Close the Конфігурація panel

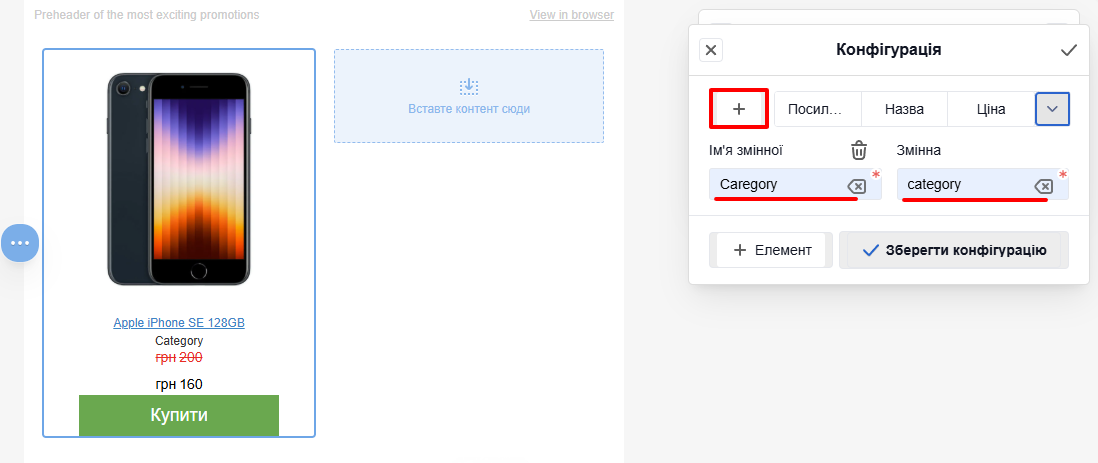click(x=711, y=50)
